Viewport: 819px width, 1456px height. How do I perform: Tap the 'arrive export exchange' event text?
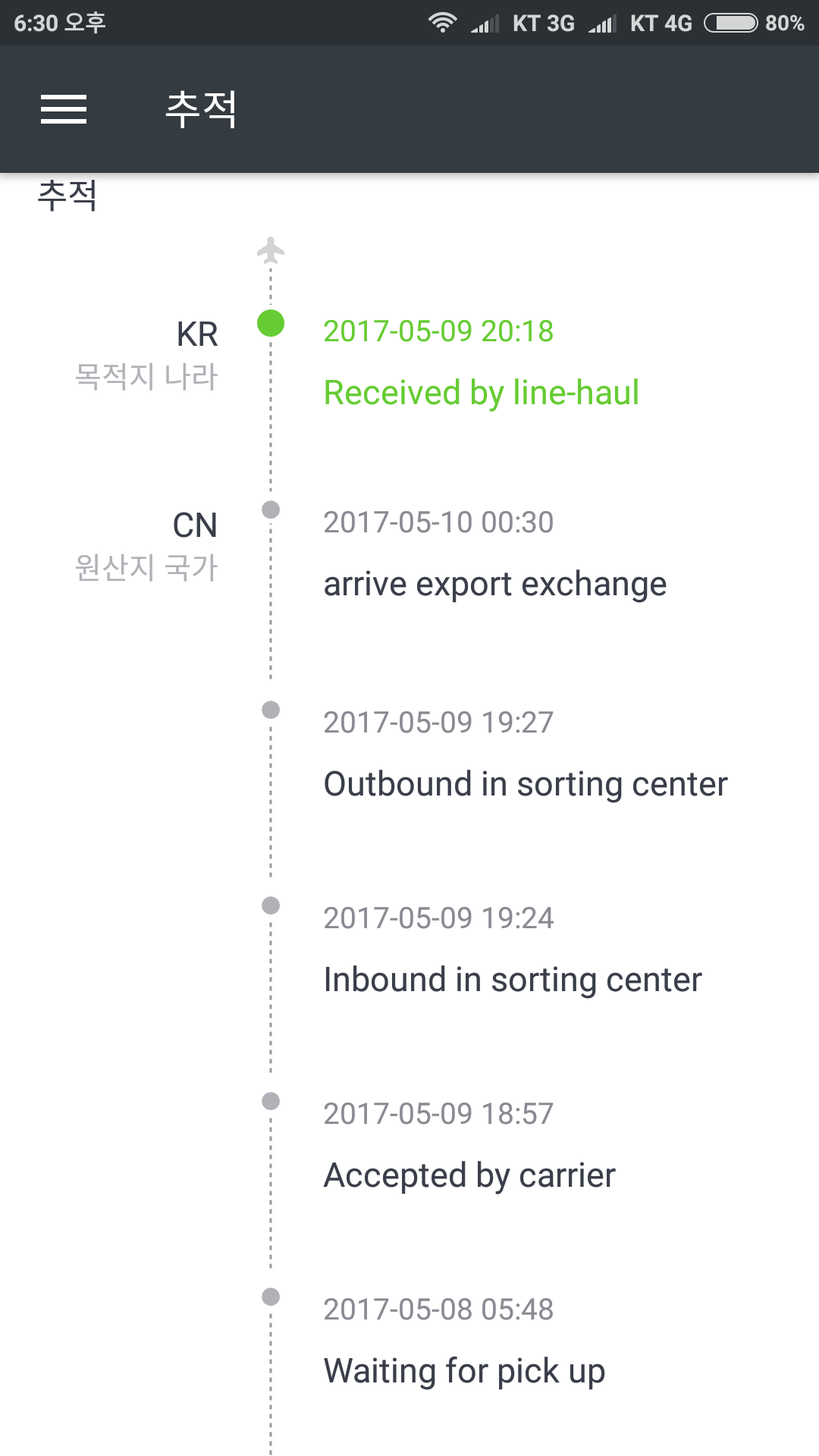[x=494, y=584]
